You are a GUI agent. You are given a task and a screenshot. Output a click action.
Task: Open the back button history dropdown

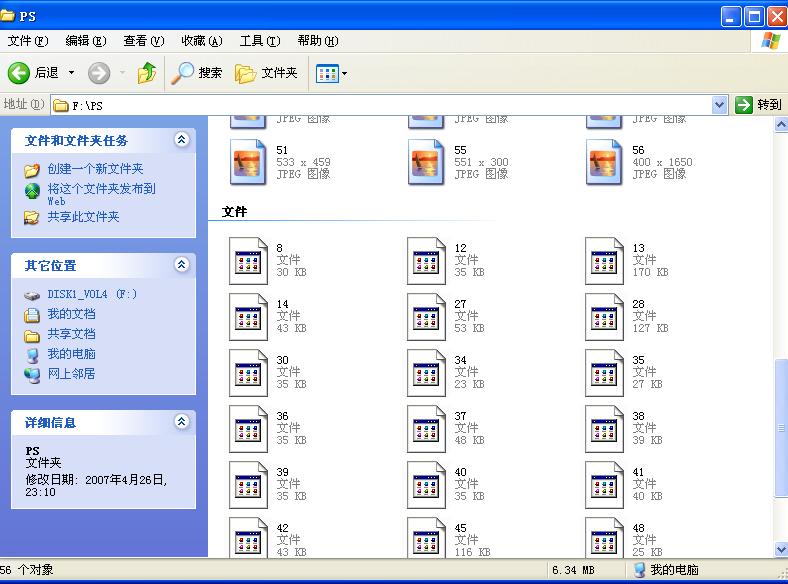coord(71,73)
